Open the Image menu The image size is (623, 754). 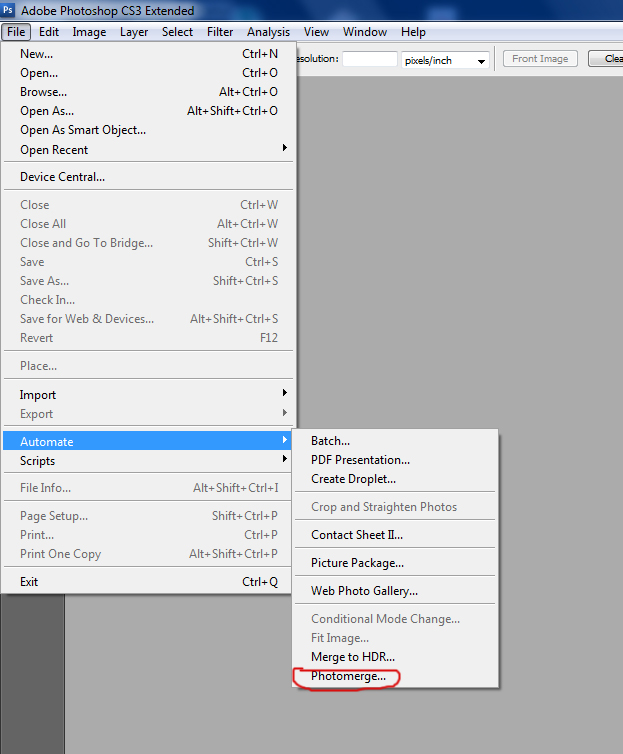click(89, 32)
